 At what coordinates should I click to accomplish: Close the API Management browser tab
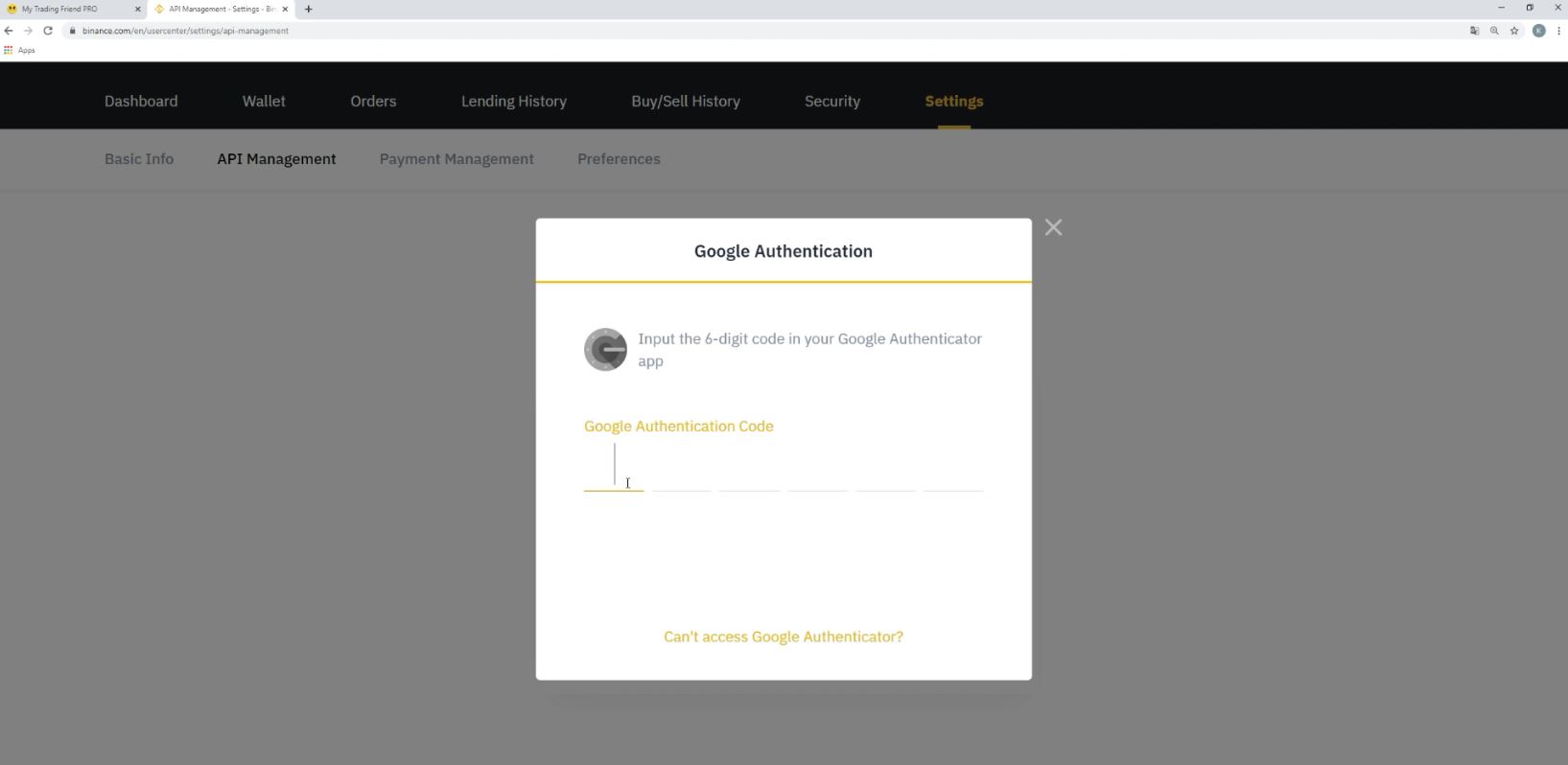coord(285,9)
